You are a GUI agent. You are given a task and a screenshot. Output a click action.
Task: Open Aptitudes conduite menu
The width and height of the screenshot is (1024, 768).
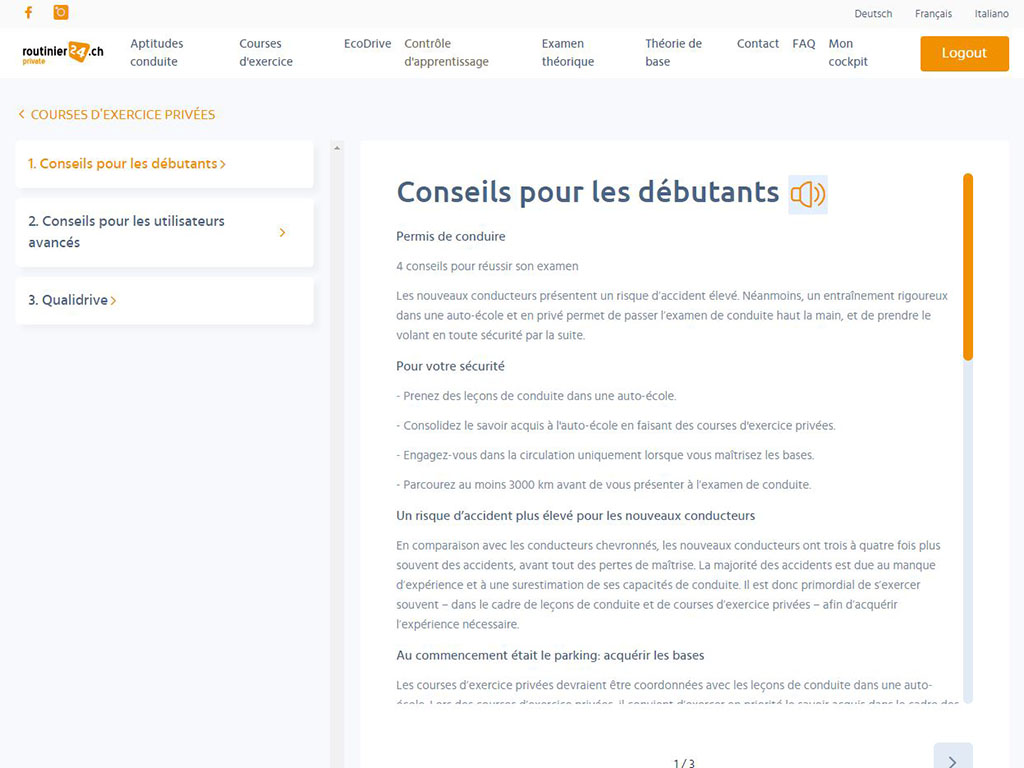click(157, 53)
